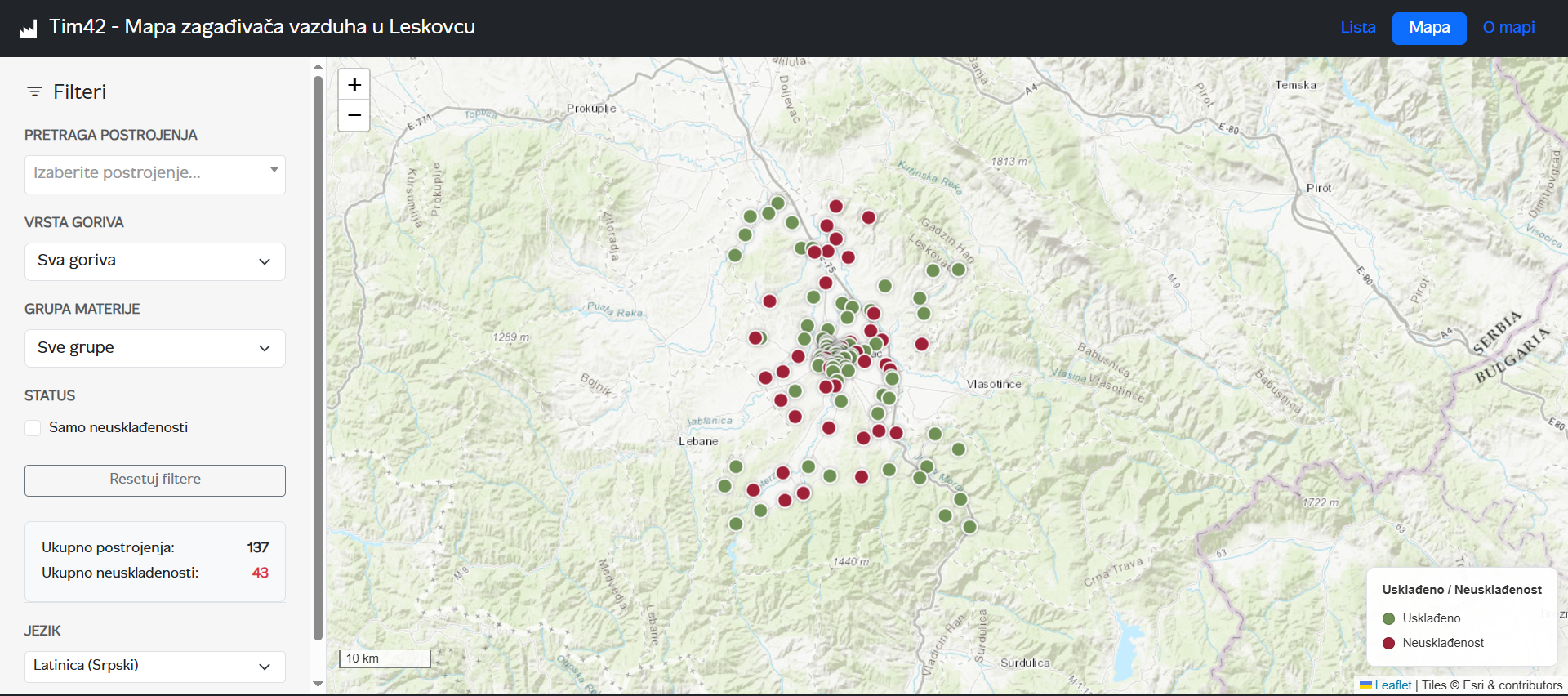Switch to the Lista tab
The height and width of the screenshot is (696, 1568).
tap(1357, 28)
